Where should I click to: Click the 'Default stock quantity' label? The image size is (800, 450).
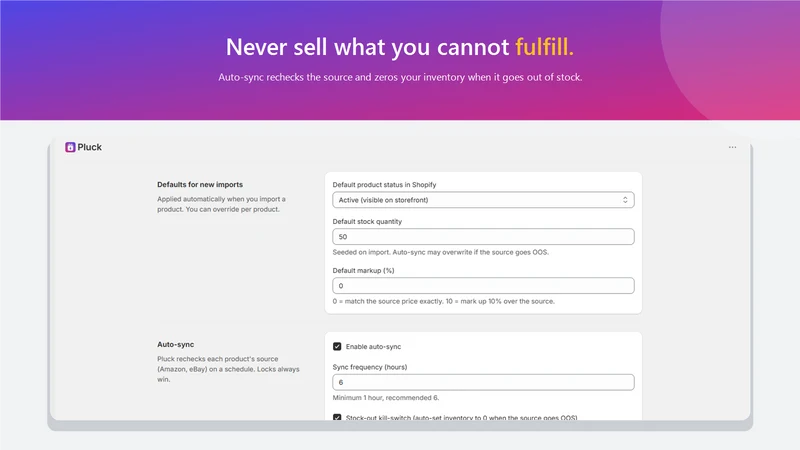pos(367,221)
